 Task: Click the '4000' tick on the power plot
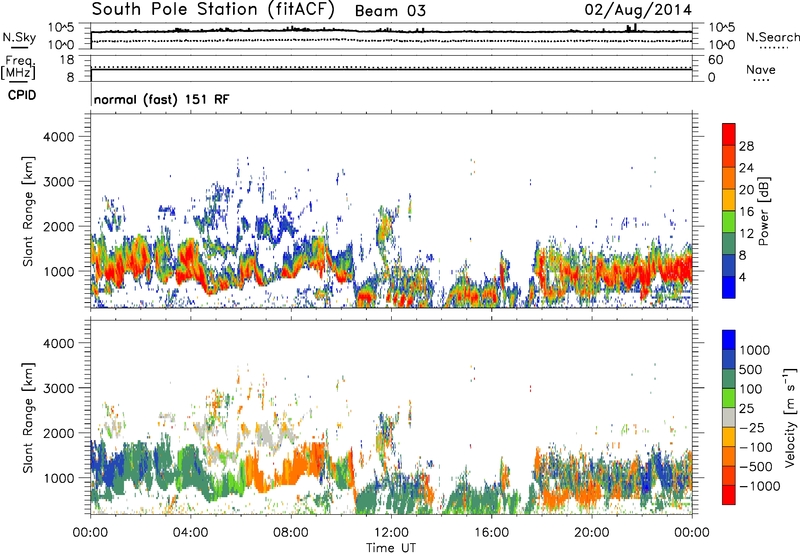pos(59,137)
